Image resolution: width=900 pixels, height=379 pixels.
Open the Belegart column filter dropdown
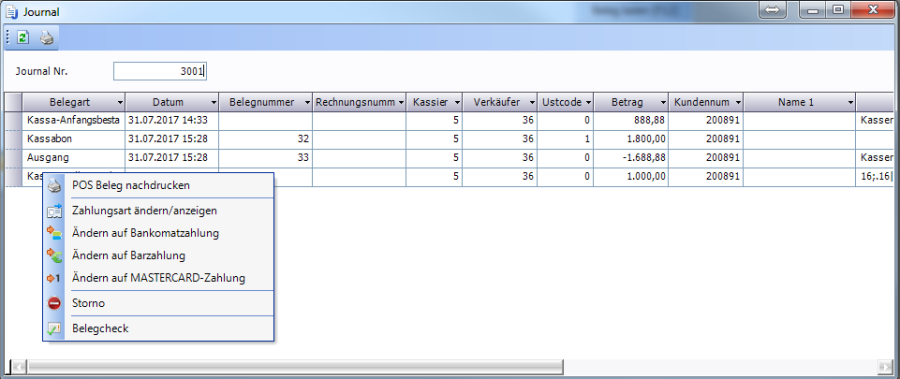tap(120, 102)
